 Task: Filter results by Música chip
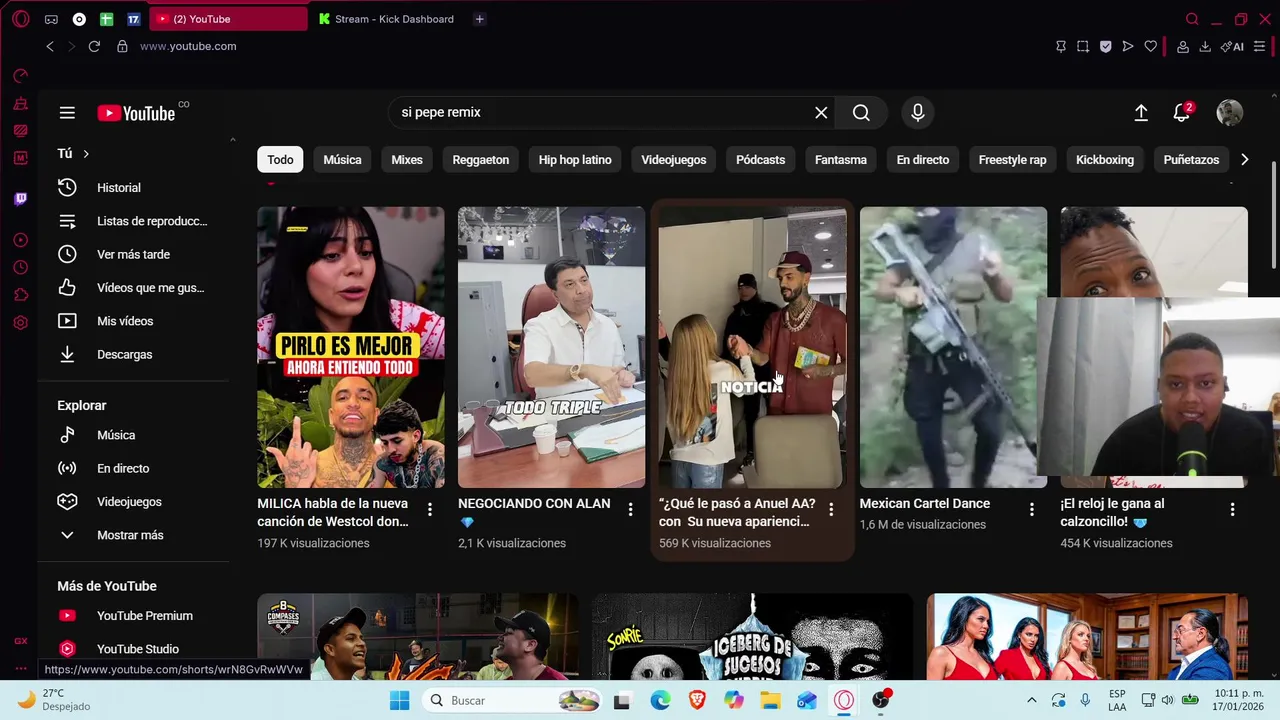pyautogui.click(x=342, y=160)
